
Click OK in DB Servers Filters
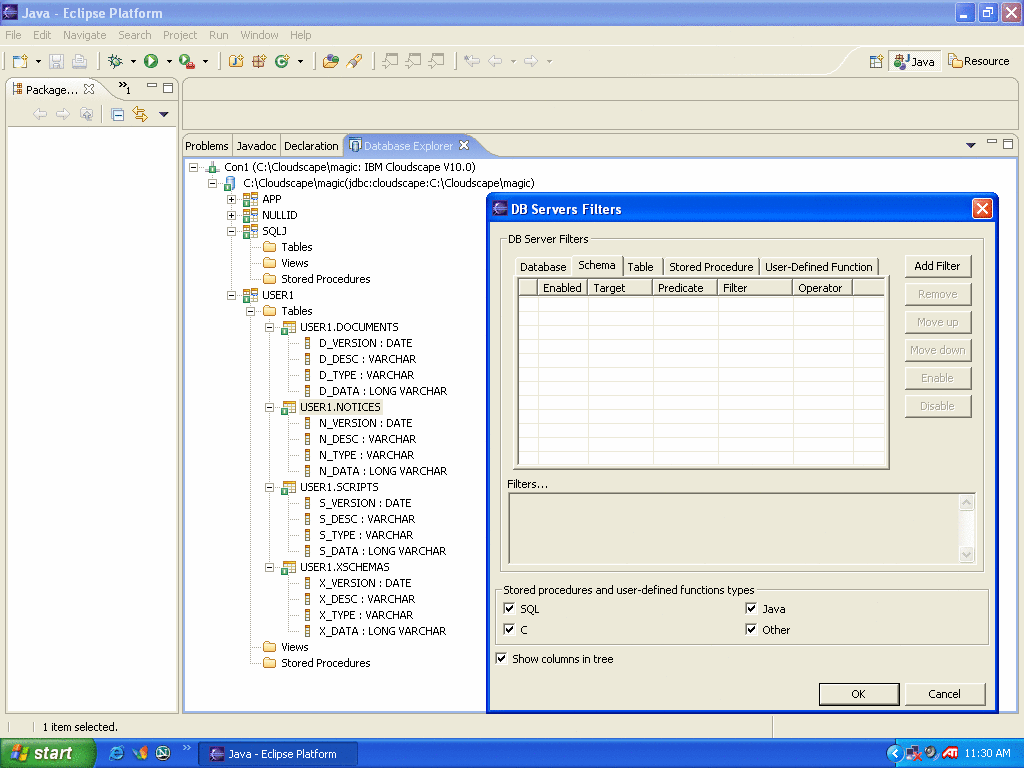pyautogui.click(x=858, y=693)
